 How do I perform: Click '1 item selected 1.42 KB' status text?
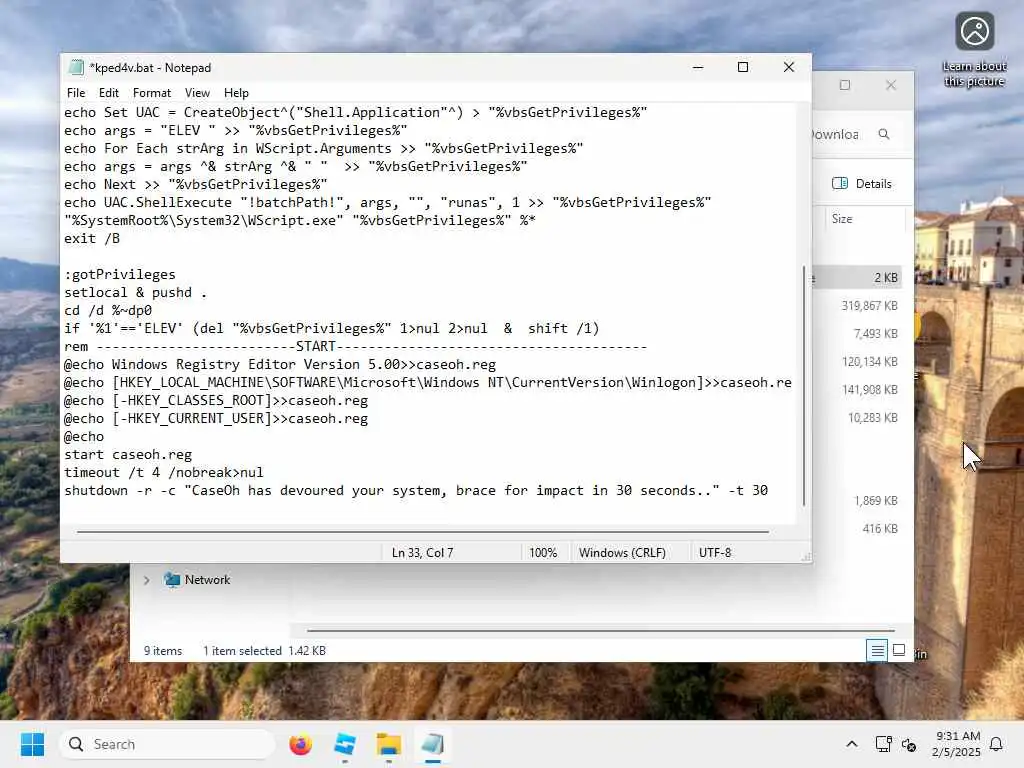(x=264, y=651)
